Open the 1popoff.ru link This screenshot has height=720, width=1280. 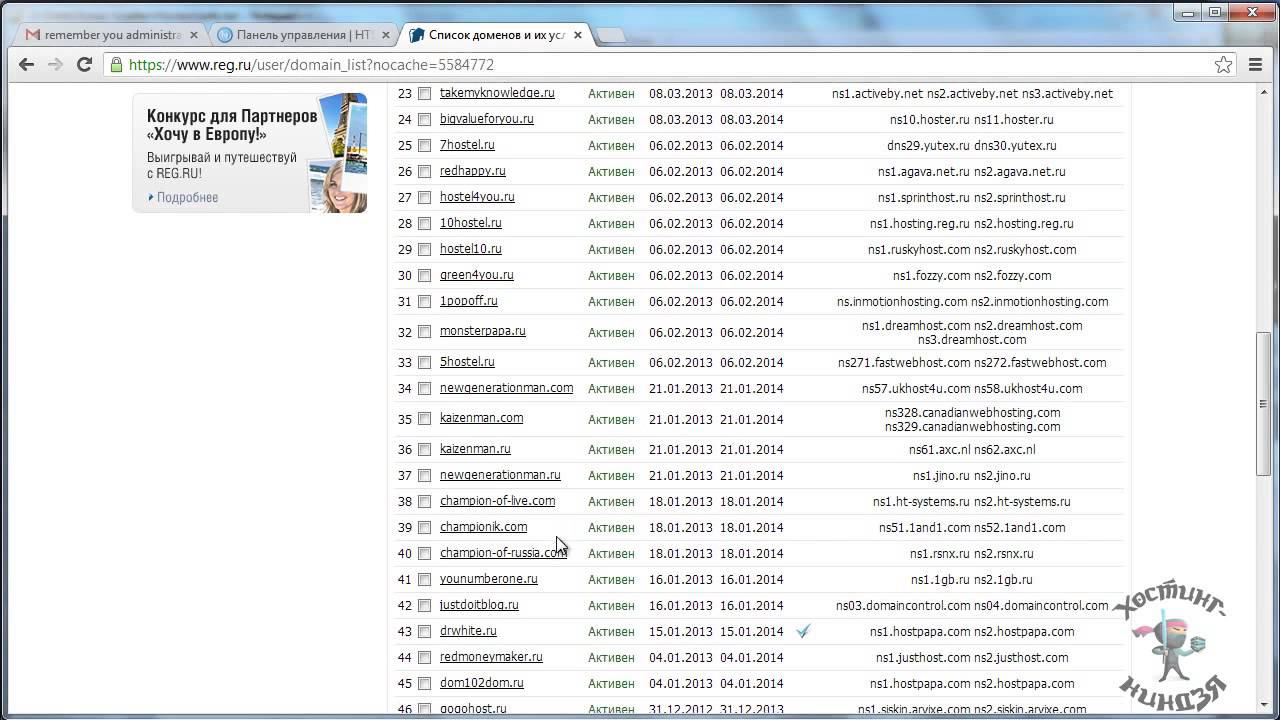tap(469, 301)
